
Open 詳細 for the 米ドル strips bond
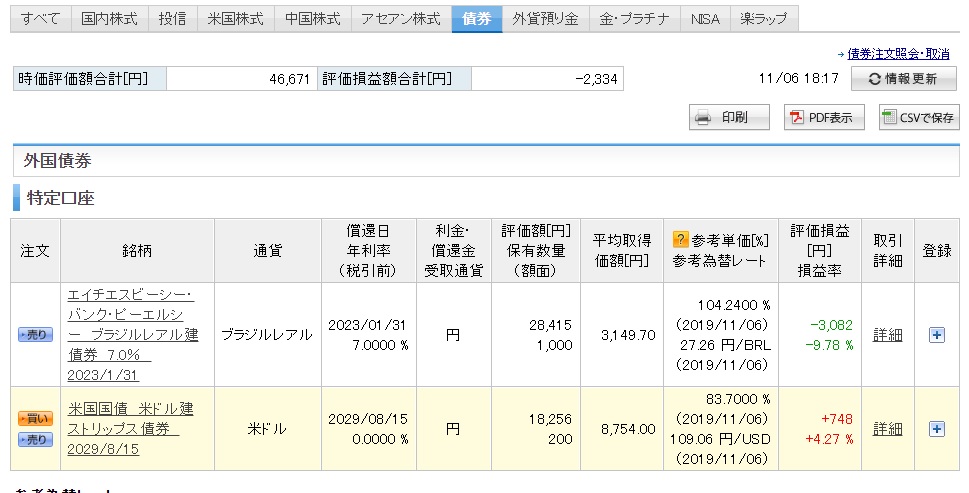pos(887,429)
